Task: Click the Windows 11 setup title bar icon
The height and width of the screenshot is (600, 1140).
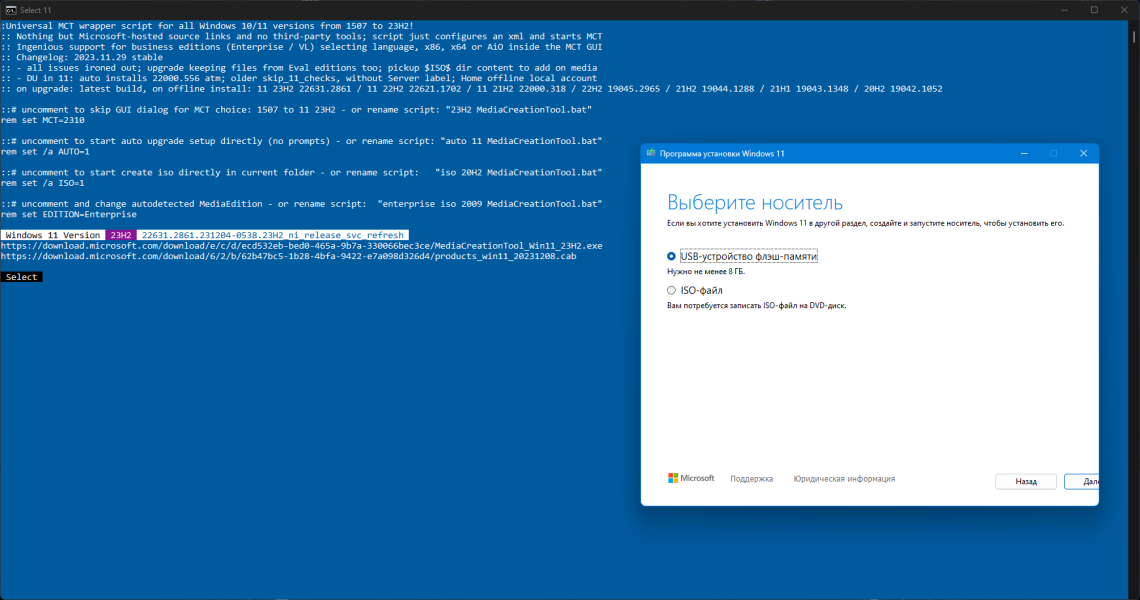Action: [x=651, y=153]
